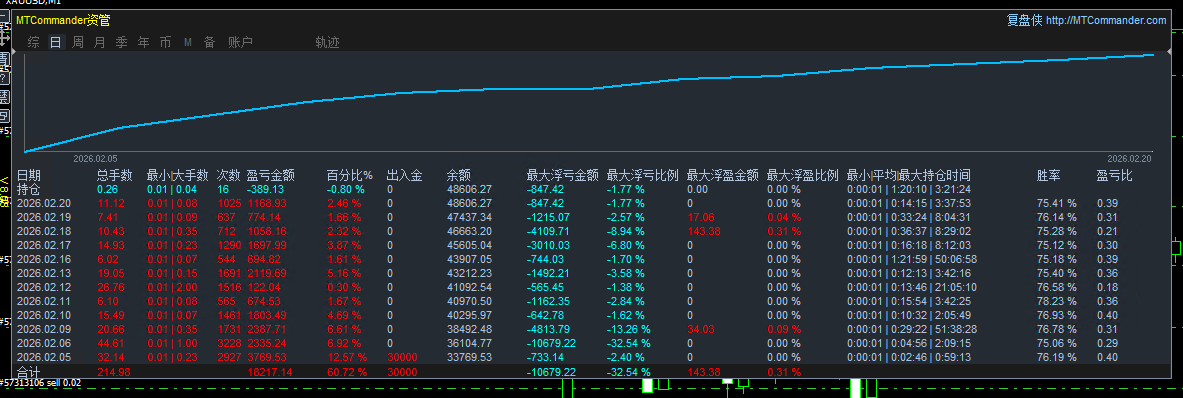
Task: Select the 2026.02.10 row date
Action: pos(45,315)
